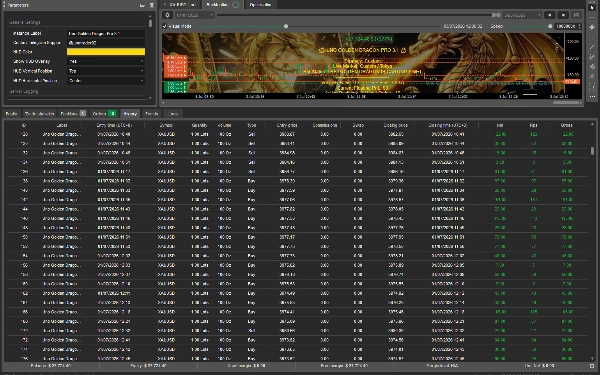Image resolution: width=600 pixels, height=375 pixels.
Task: Select the cursor pointer tool in right toolbar
Action: (592, 7)
